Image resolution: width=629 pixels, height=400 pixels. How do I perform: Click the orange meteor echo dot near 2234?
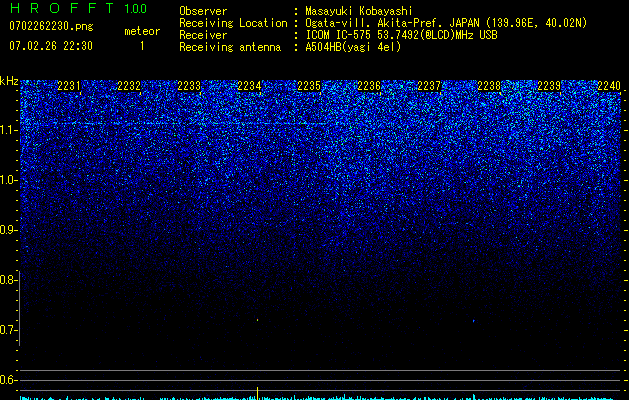[x=257, y=320]
